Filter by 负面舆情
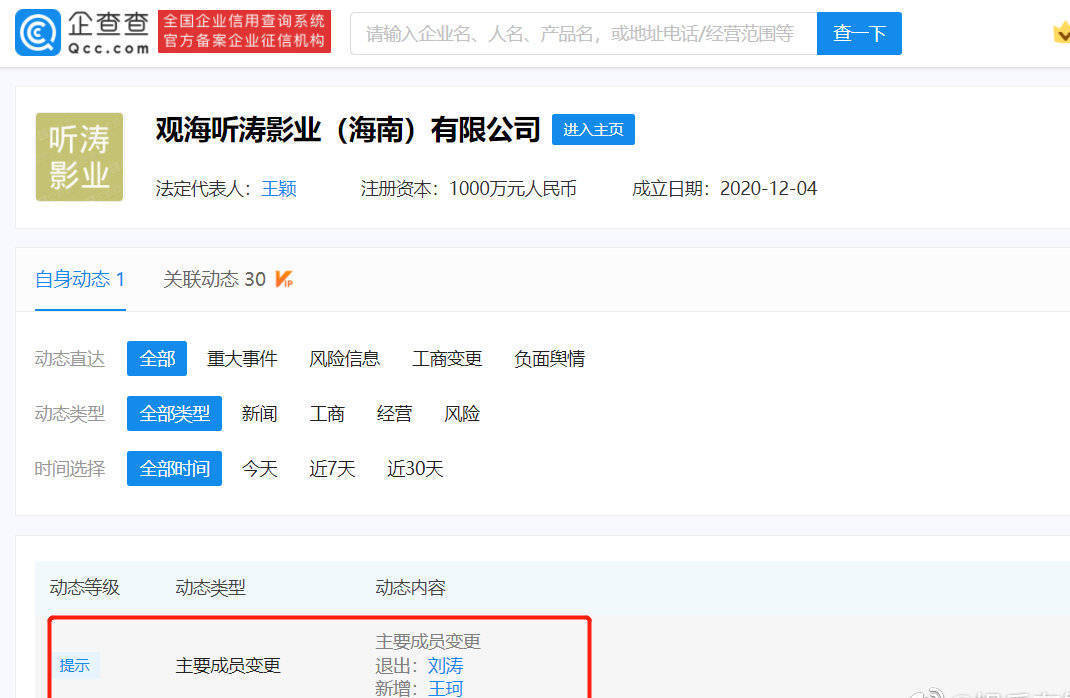This screenshot has width=1070, height=698. tap(549, 359)
